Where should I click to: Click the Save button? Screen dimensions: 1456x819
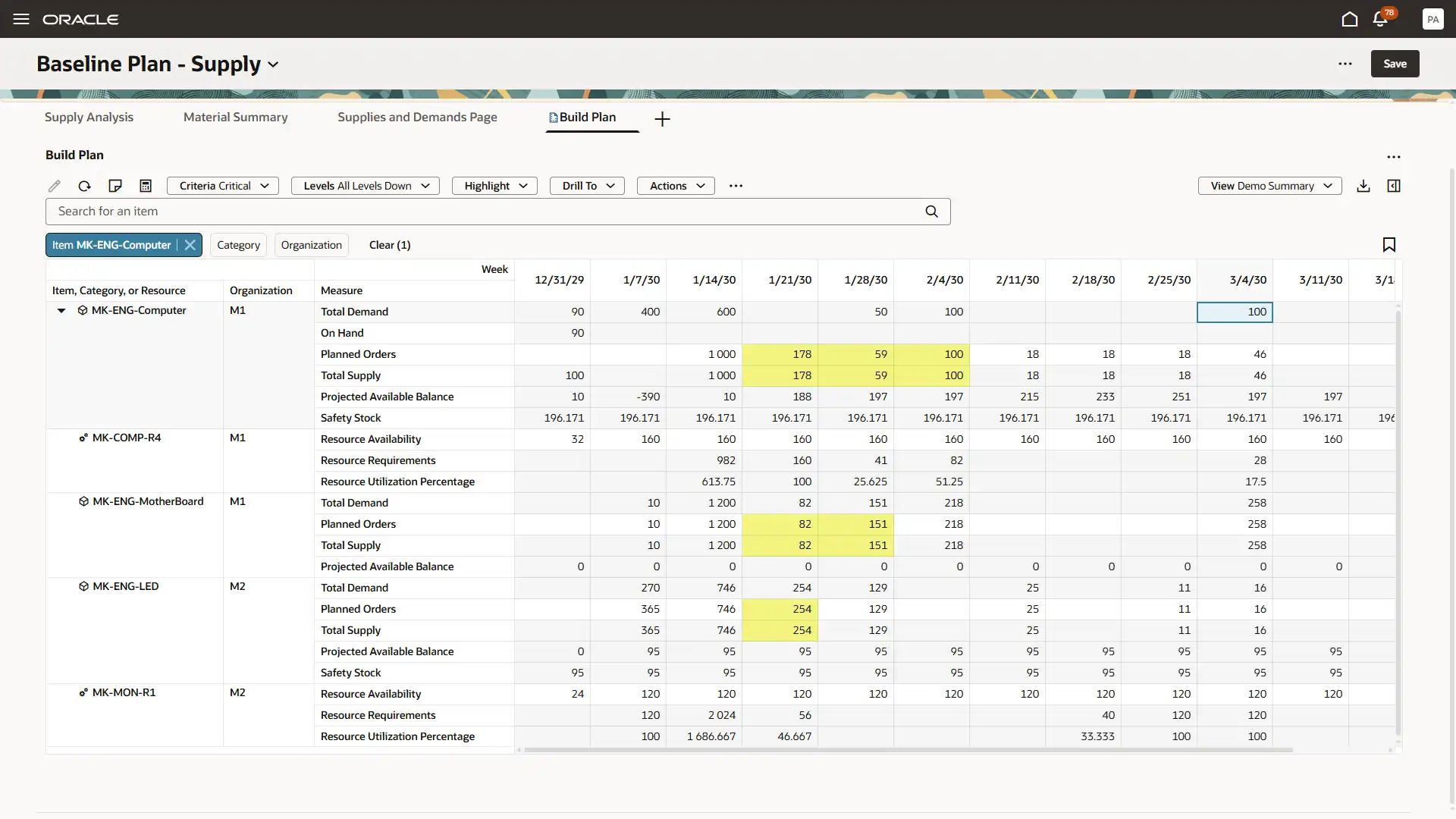(1395, 64)
